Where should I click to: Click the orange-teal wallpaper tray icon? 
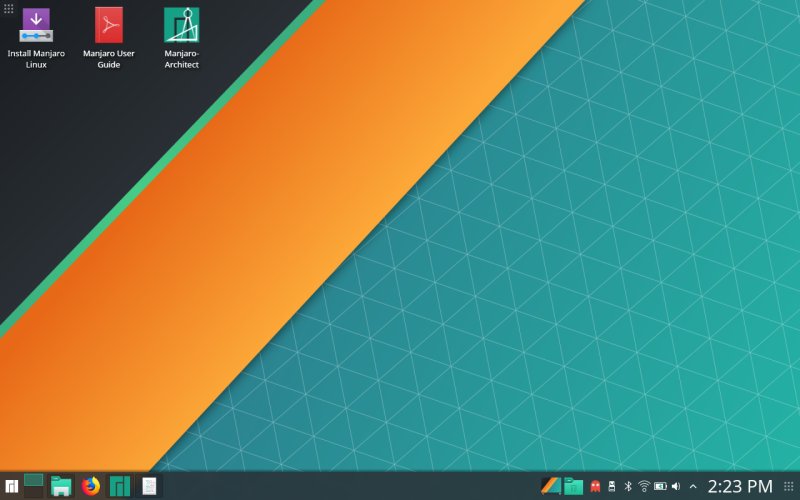pos(551,486)
